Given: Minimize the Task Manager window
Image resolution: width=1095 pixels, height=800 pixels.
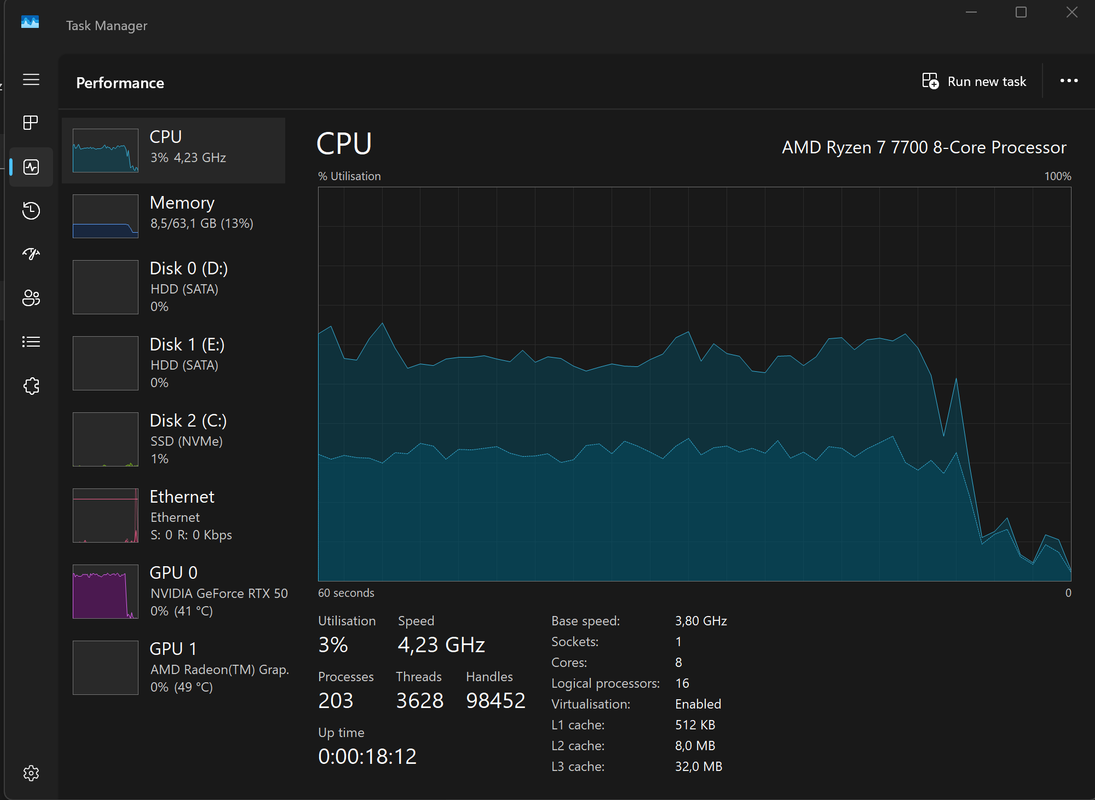Looking at the screenshot, I should click(971, 13).
